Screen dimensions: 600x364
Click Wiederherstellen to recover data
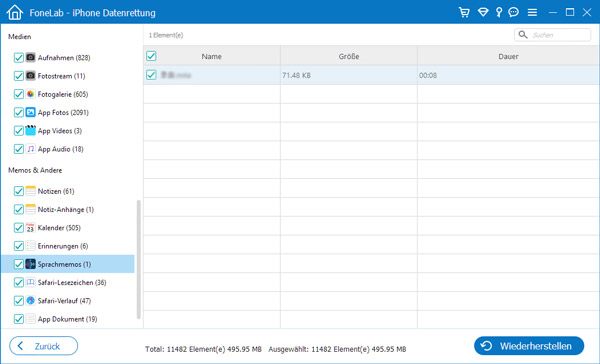click(x=529, y=346)
